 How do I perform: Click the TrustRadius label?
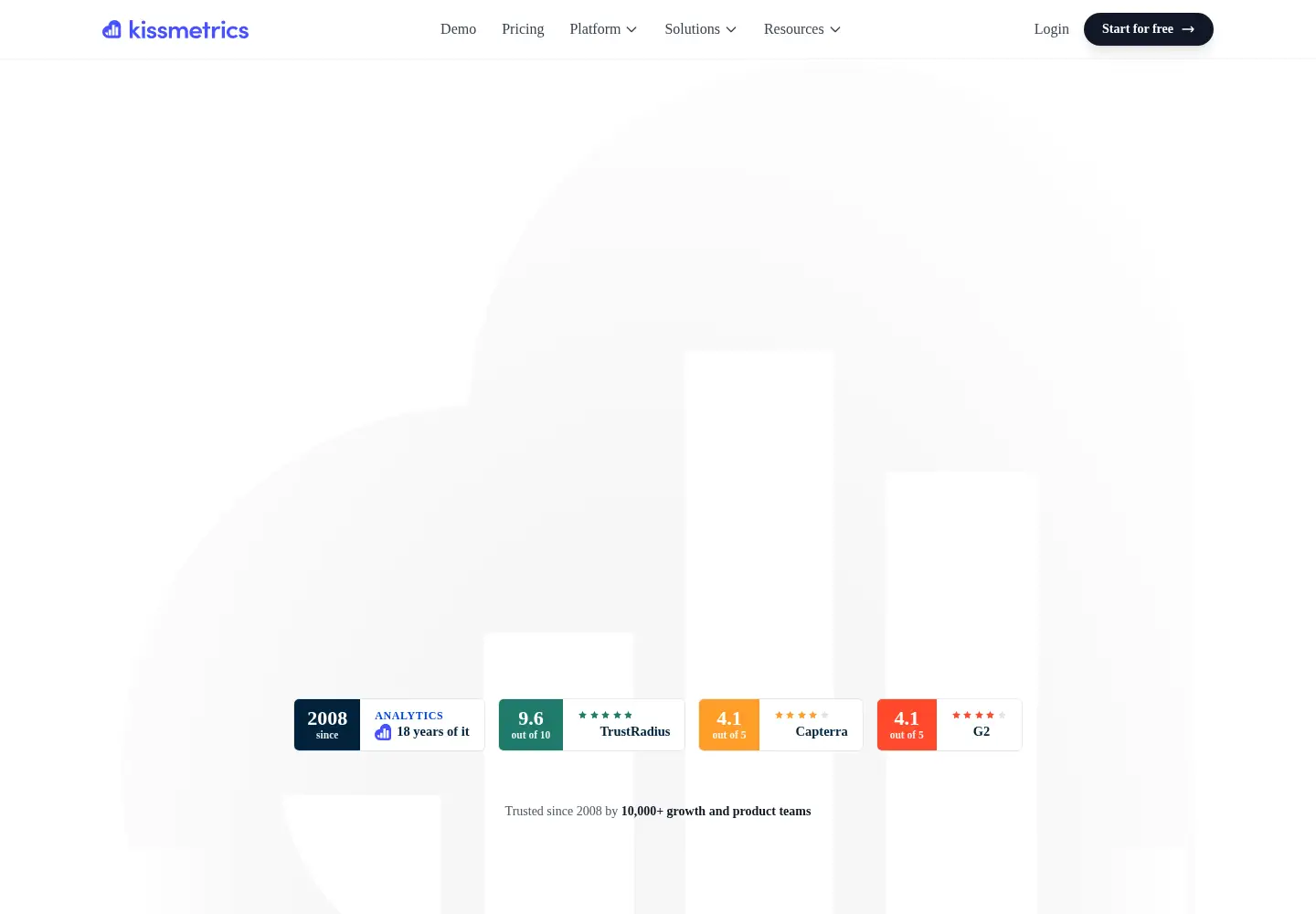(635, 731)
